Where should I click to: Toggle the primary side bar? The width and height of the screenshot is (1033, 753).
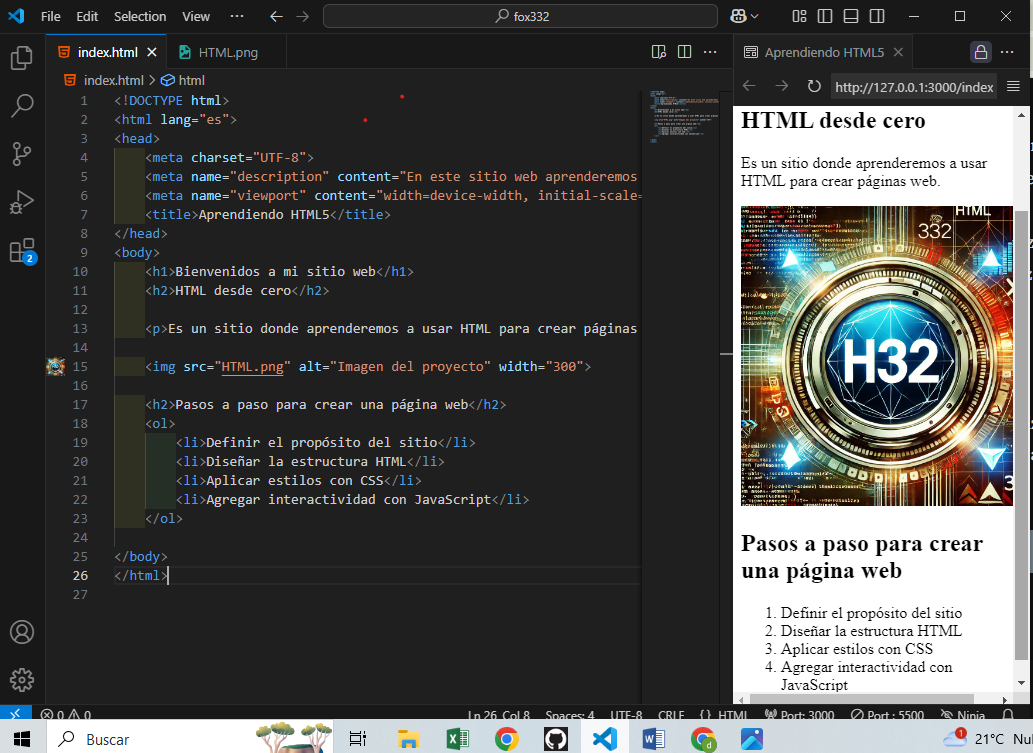click(825, 16)
